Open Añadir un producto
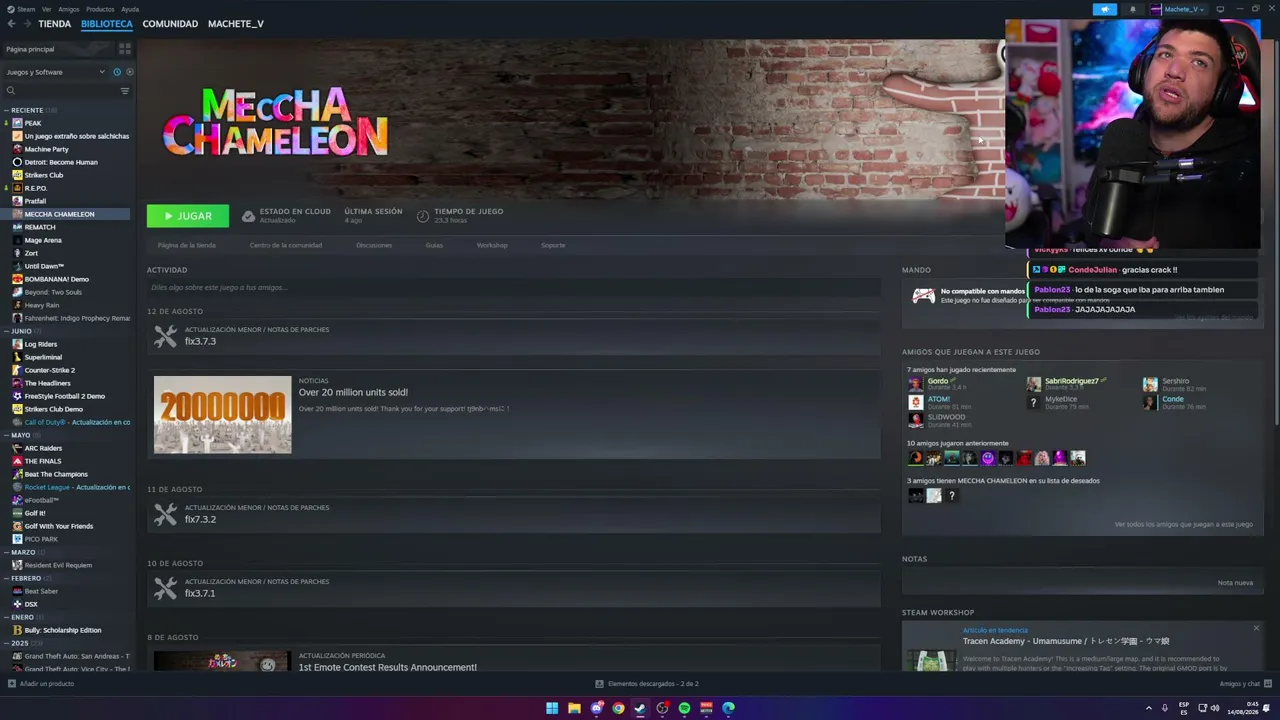 click(x=41, y=684)
